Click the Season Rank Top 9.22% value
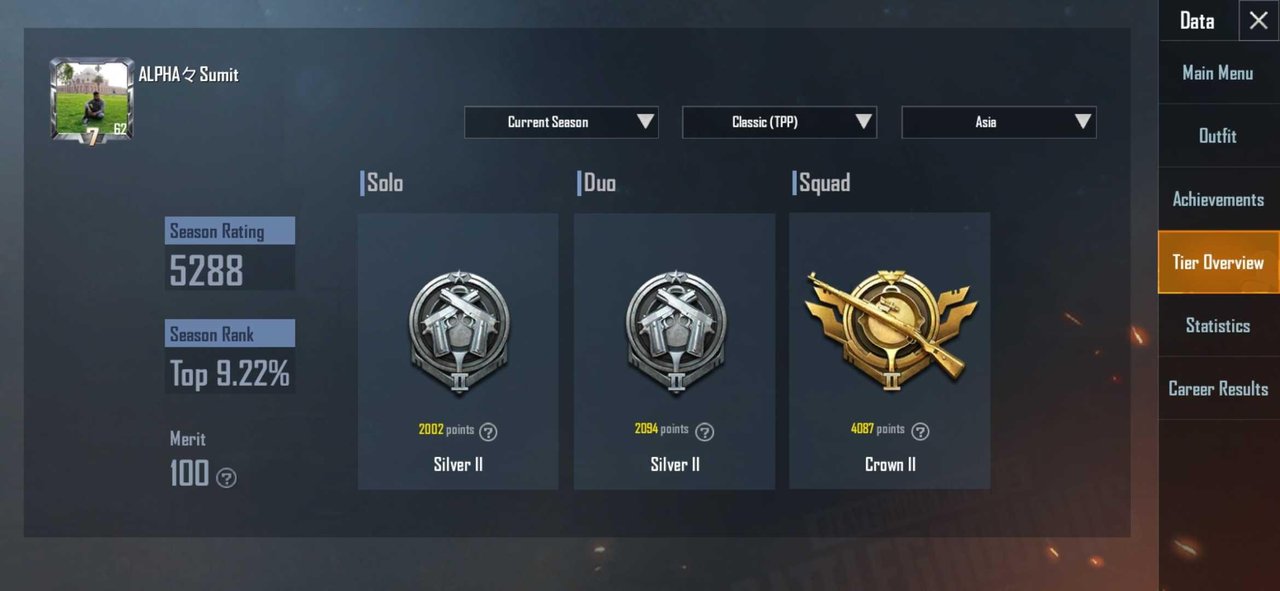Viewport: 1280px width, 591px height. 230,374
